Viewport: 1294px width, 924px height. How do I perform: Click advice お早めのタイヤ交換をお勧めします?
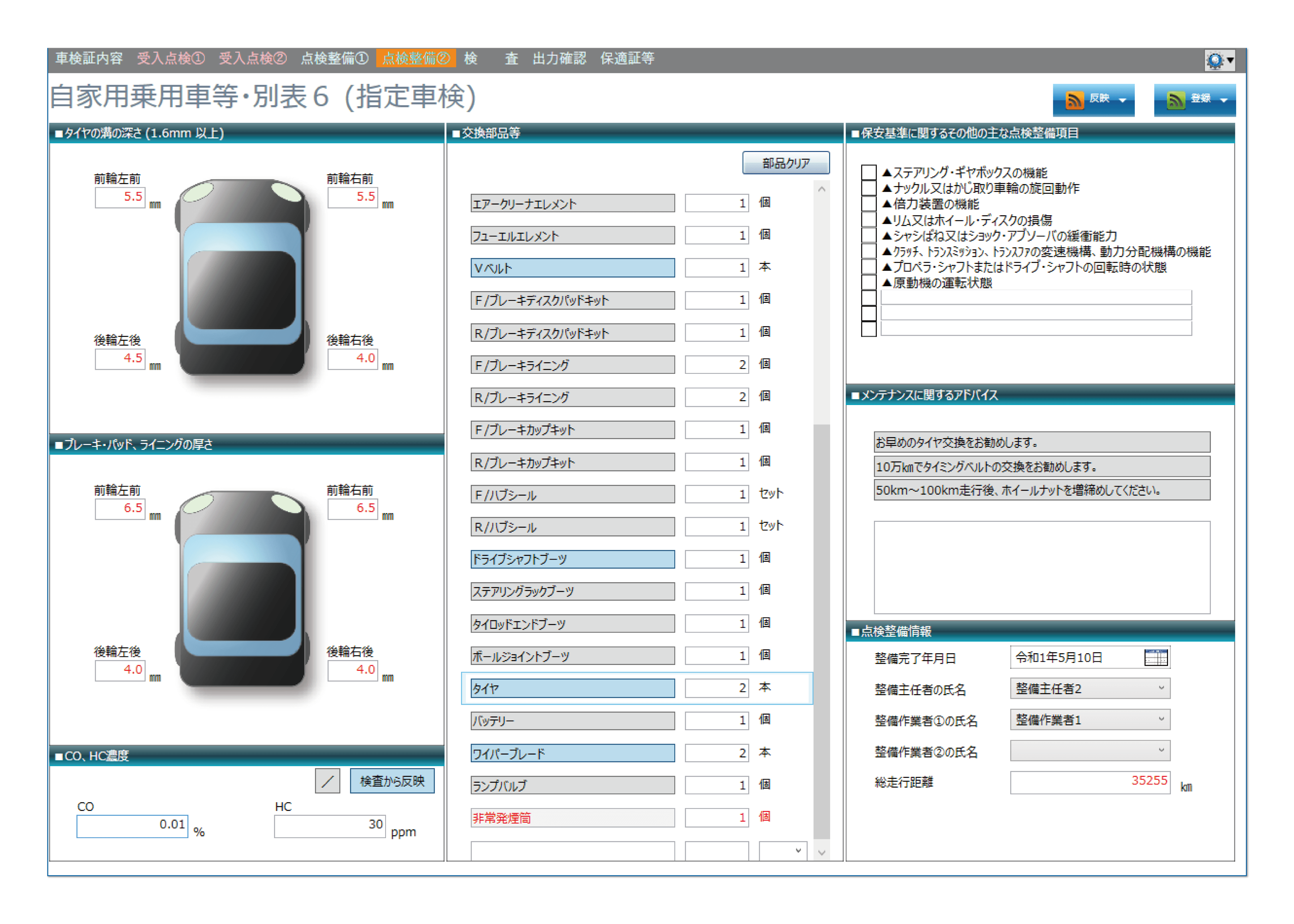tap(1041, 441)
